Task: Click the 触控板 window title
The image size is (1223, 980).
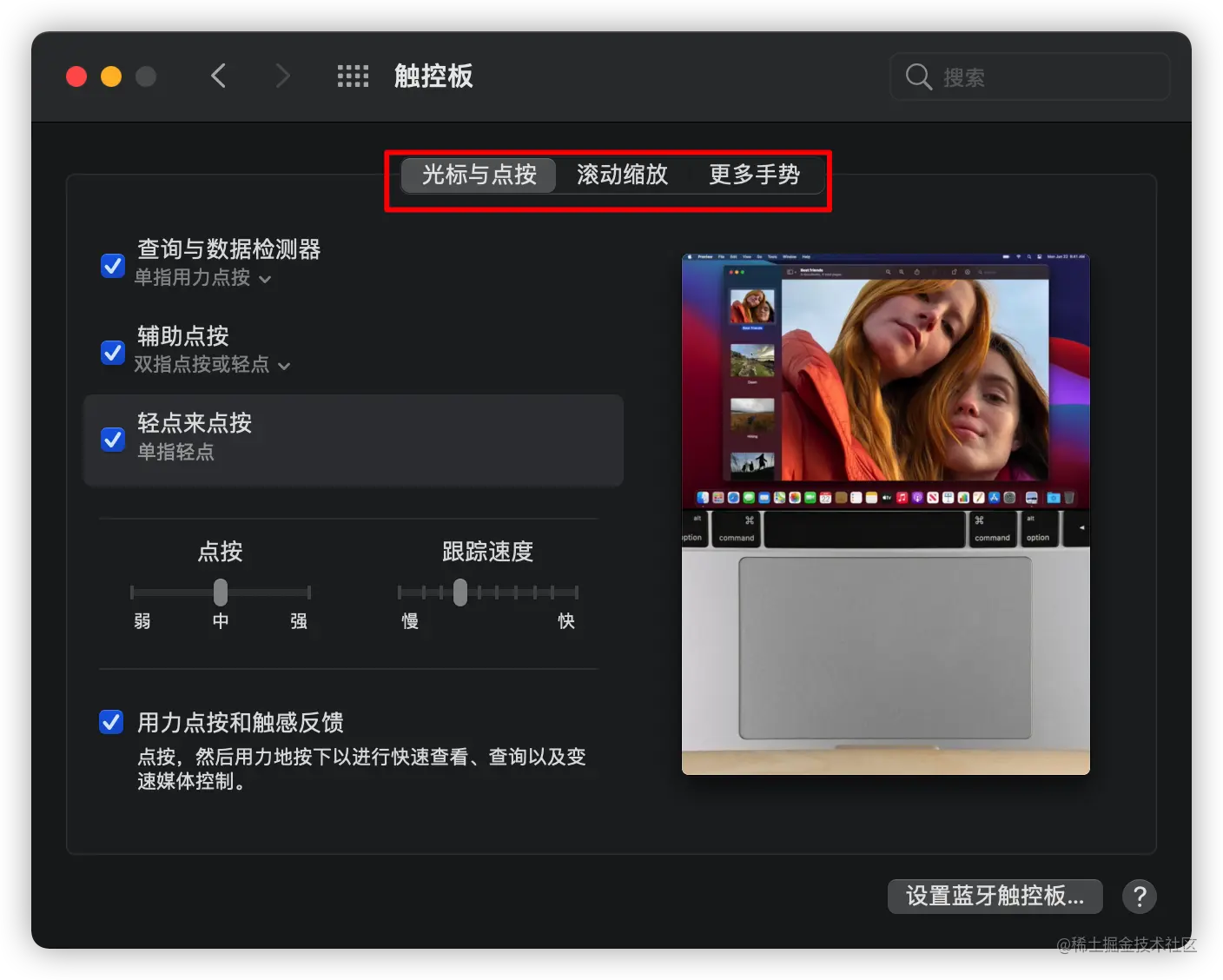Action: point(433,76)
